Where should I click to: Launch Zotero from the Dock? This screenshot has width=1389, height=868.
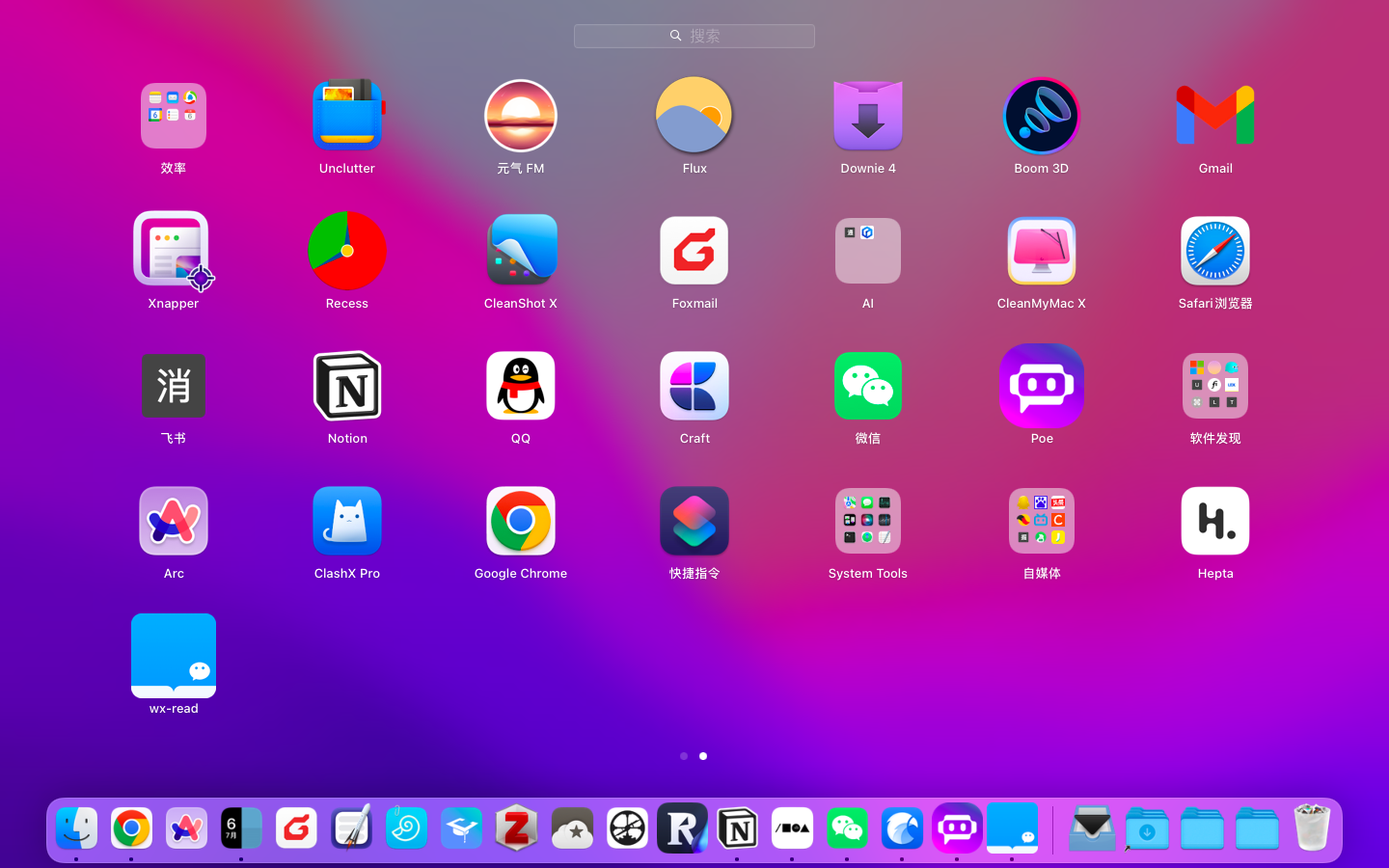tap(516, 828)
